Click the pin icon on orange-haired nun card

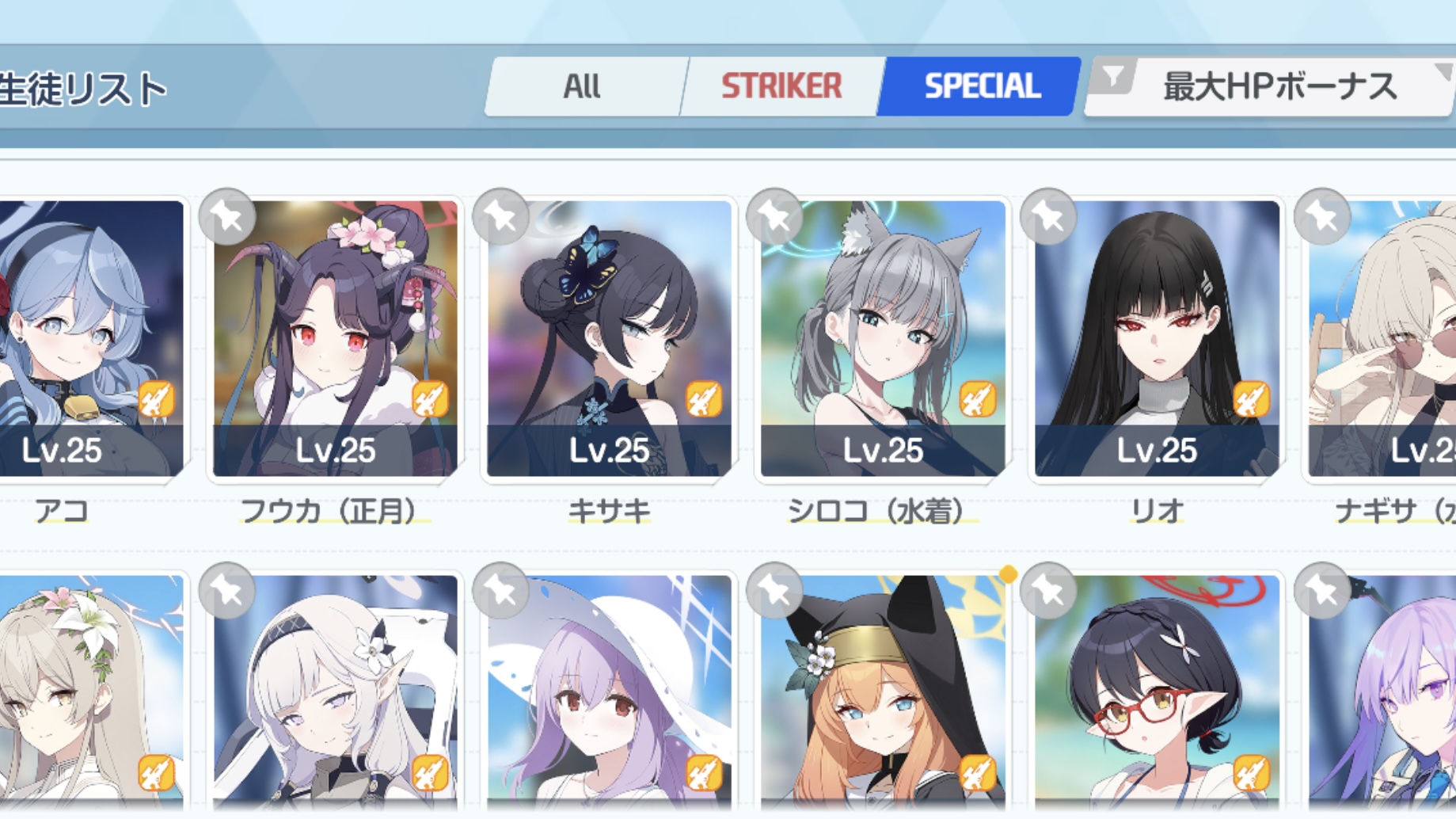pos(774,590)
